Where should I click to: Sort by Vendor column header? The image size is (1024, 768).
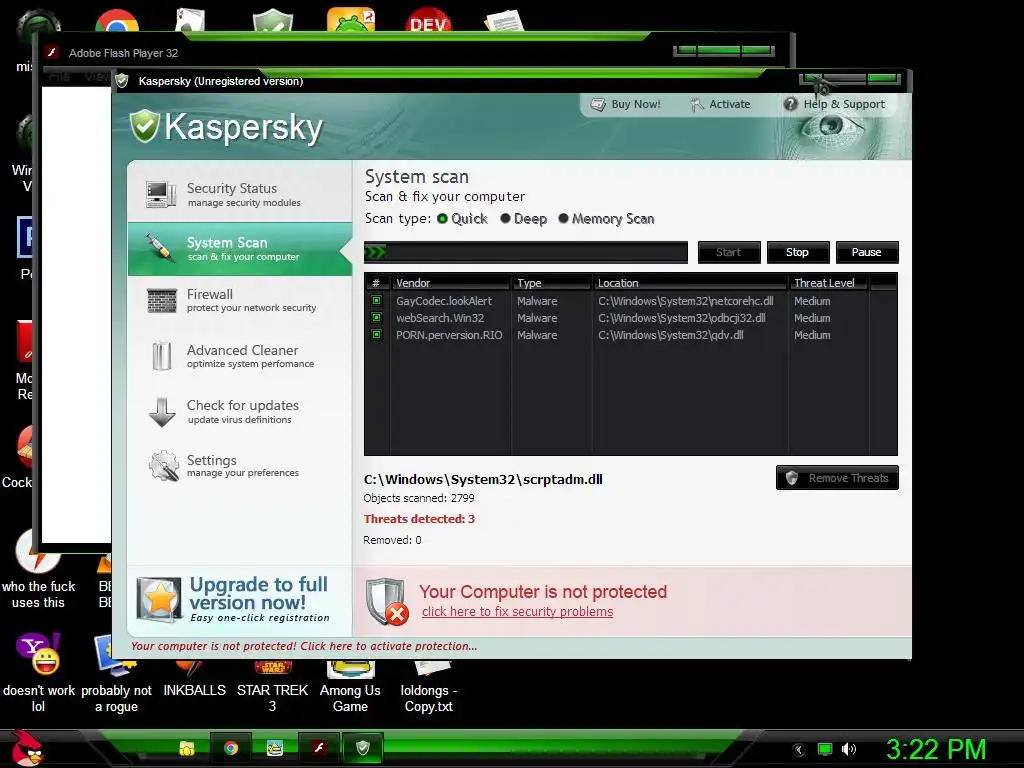click(451, 283)
